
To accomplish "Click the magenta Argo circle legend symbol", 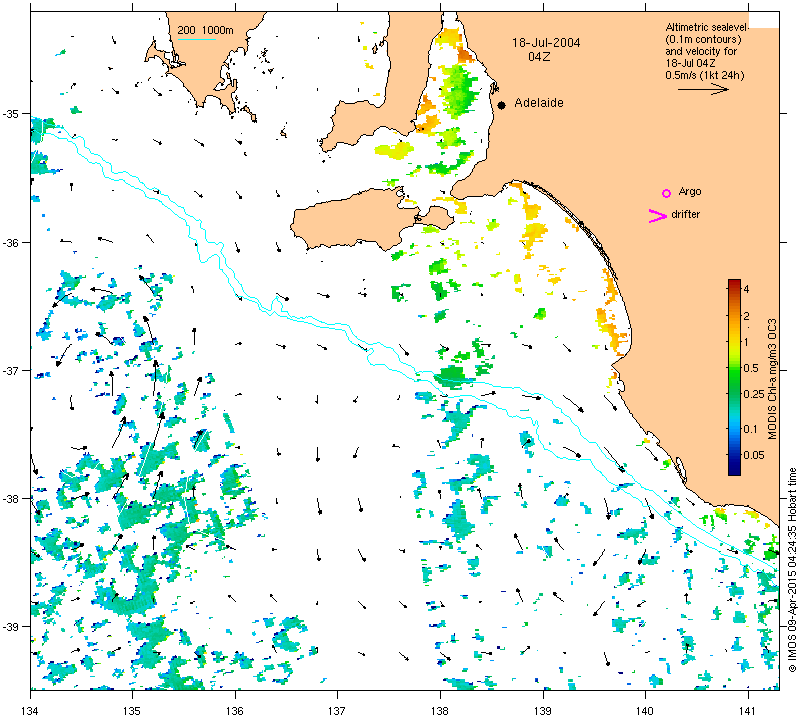I will 666,193.
